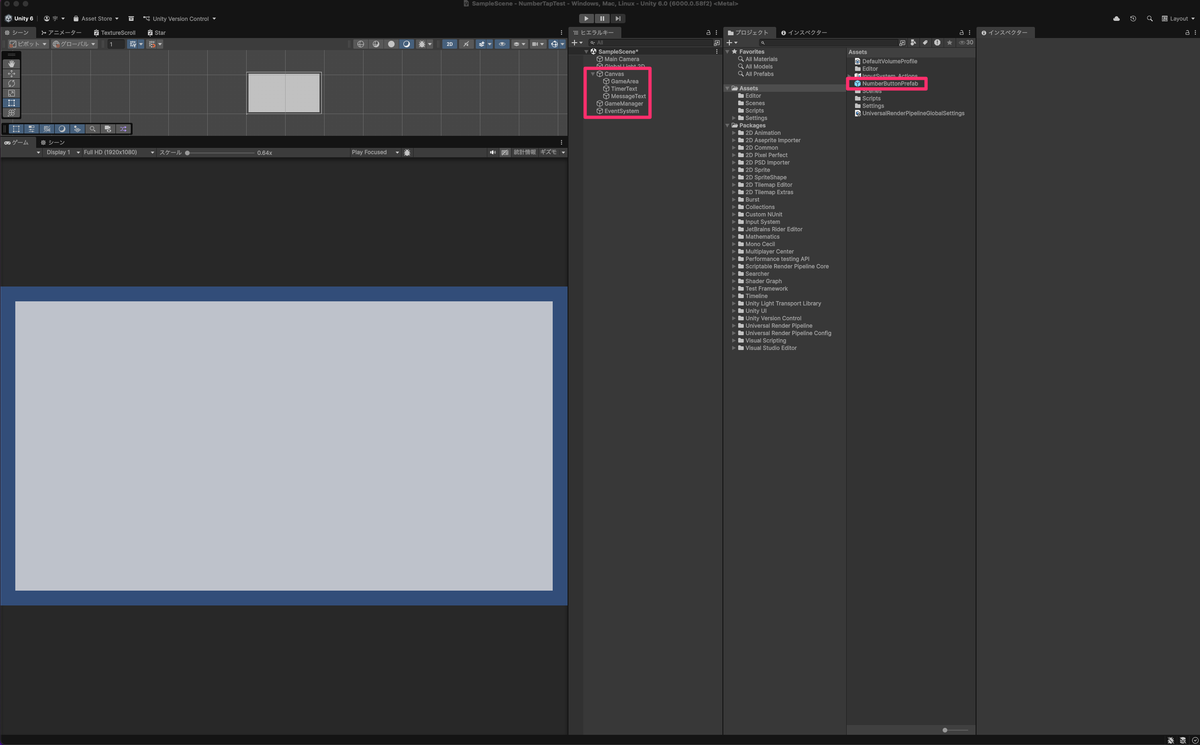Select the Rotate tool in scene view

pos(12,83)
